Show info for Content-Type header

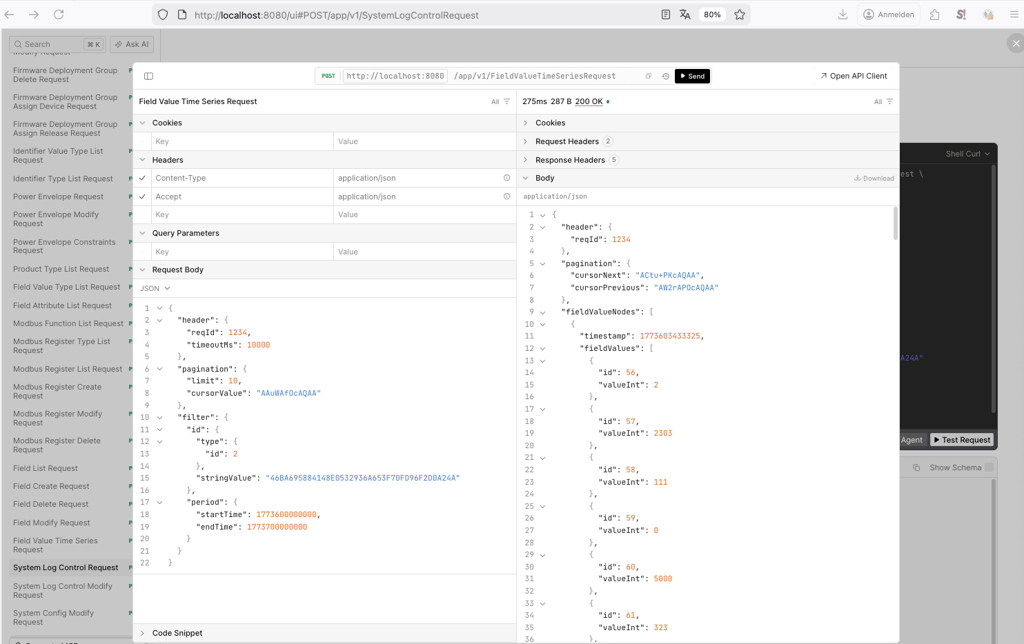pos(507,178)
